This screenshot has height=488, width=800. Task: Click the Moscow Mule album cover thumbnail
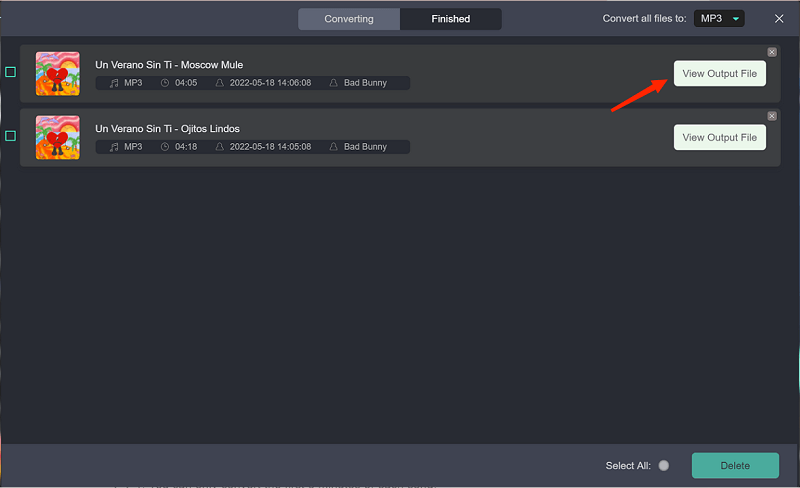click(58, 74)
